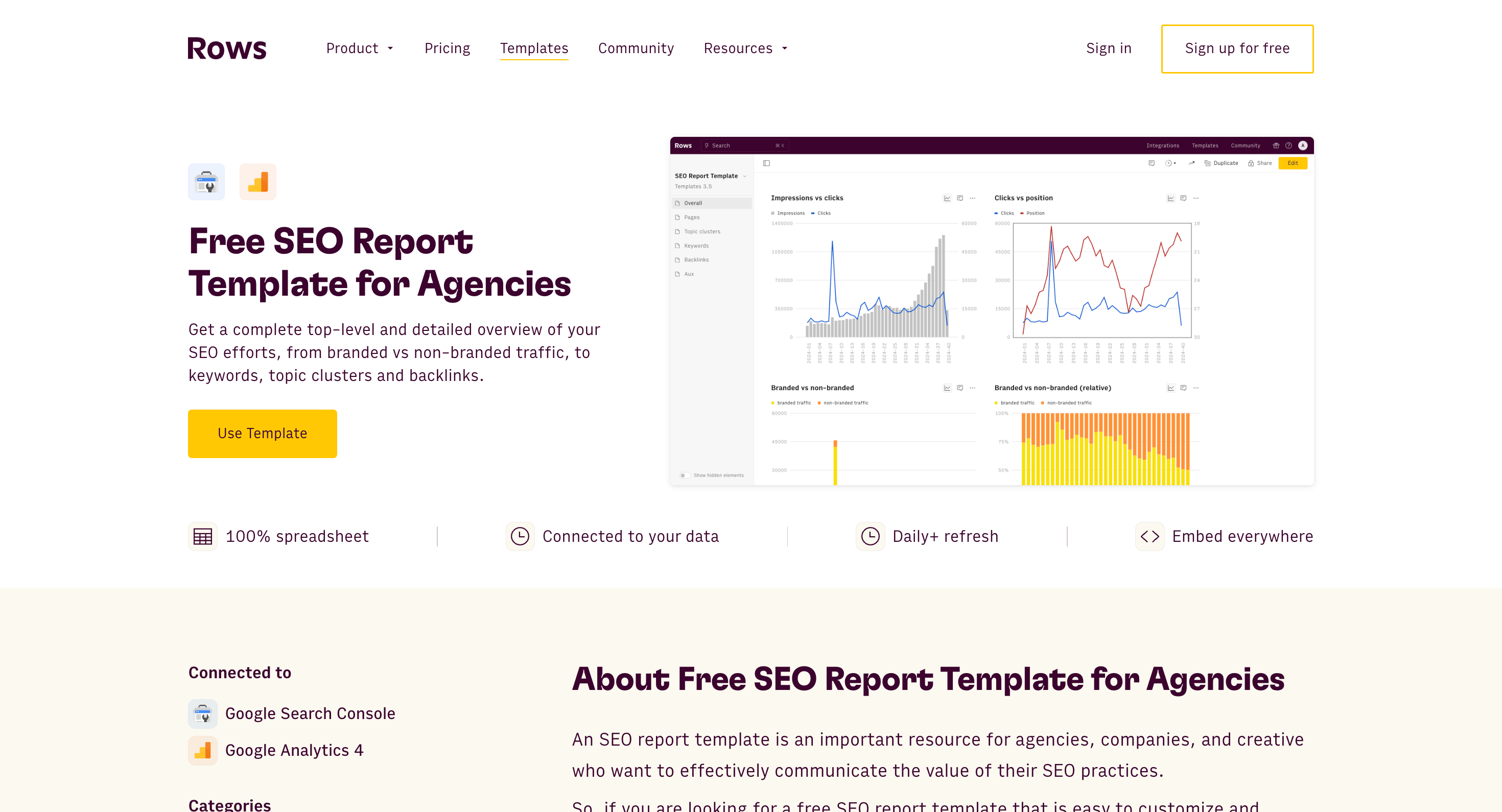1502x812 pixels.
Task: Click the spreadsheet grid icon
Action: 204,536
